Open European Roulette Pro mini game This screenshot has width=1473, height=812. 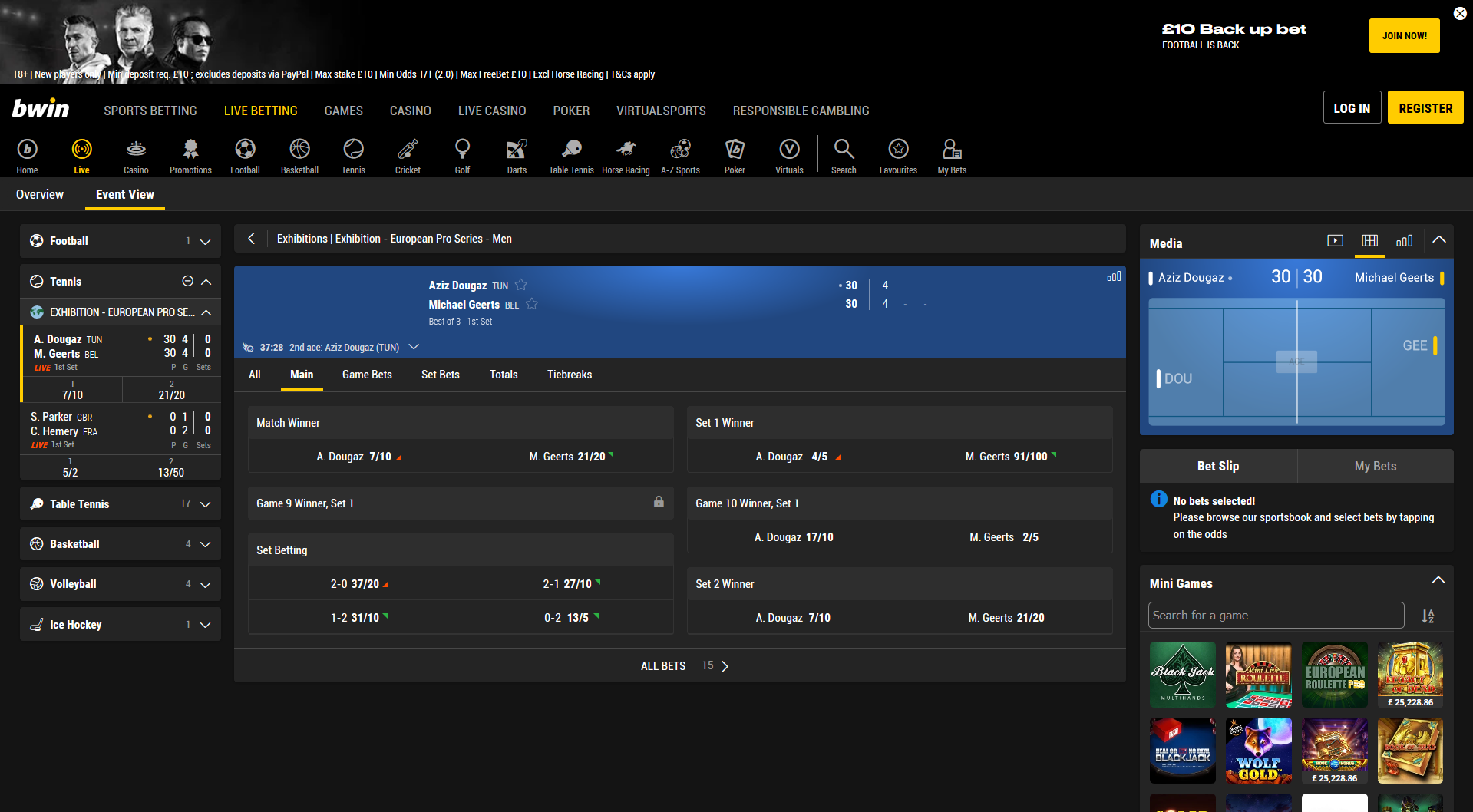point(1335,675)
